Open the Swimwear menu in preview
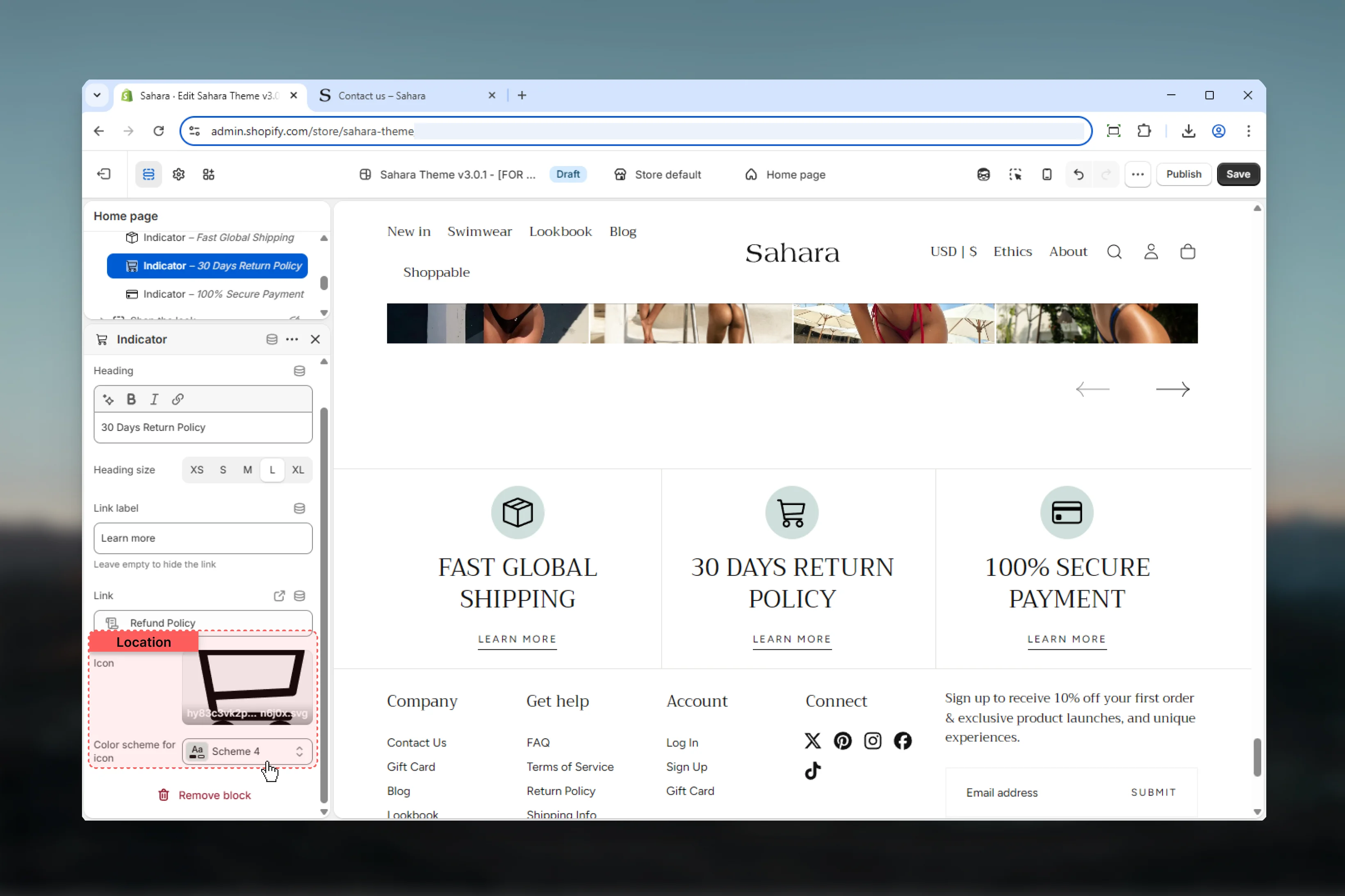This screenshot has width=1345, height=896. pos(480,232)
